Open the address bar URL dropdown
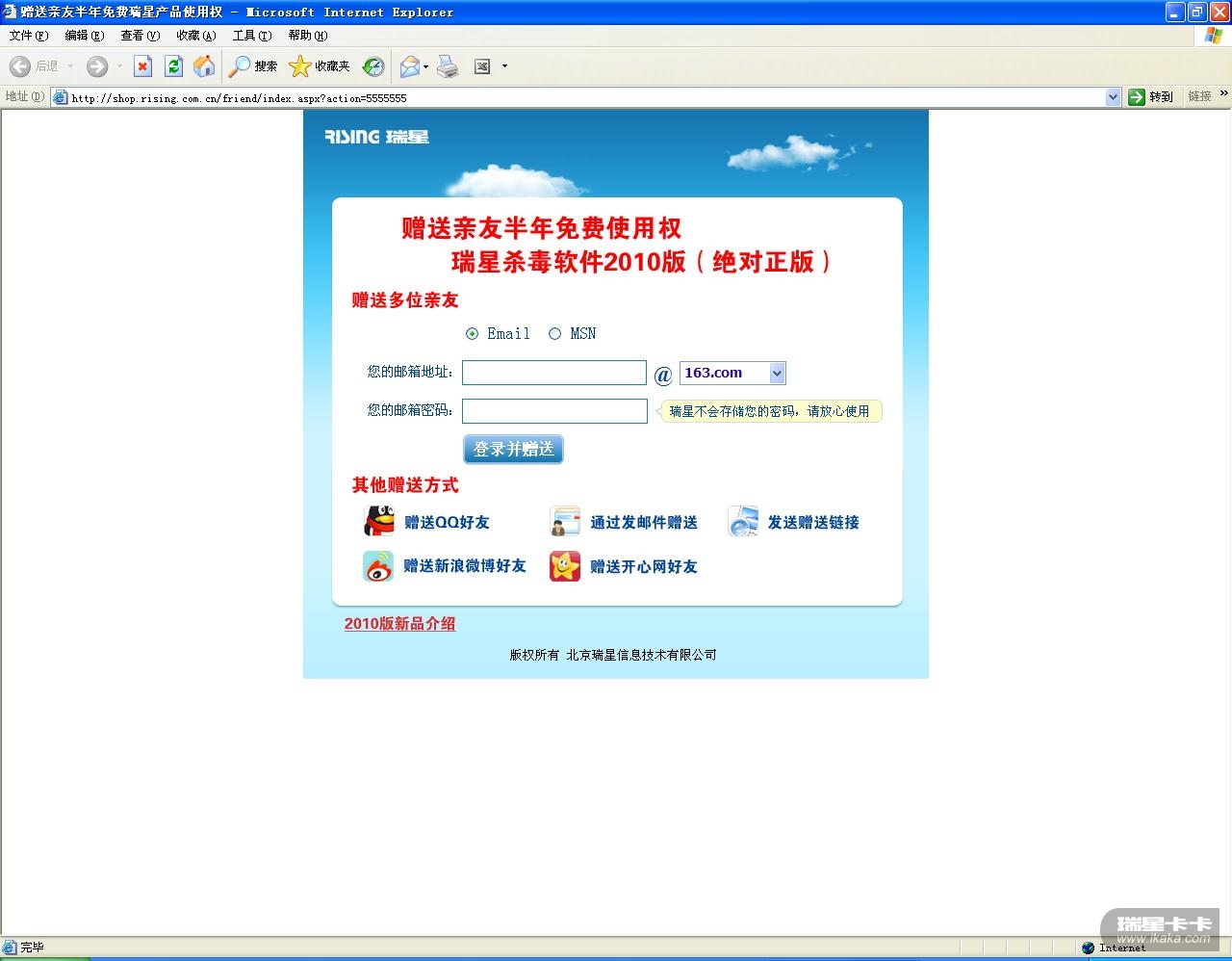1232x961 pixels. coord(1114,97)
